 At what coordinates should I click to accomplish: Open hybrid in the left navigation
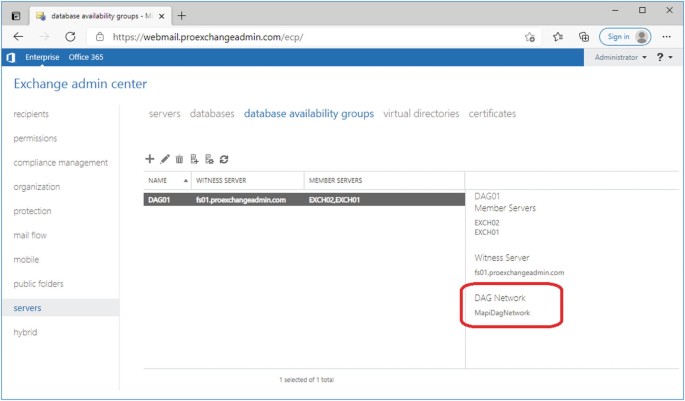pos(25,332)
